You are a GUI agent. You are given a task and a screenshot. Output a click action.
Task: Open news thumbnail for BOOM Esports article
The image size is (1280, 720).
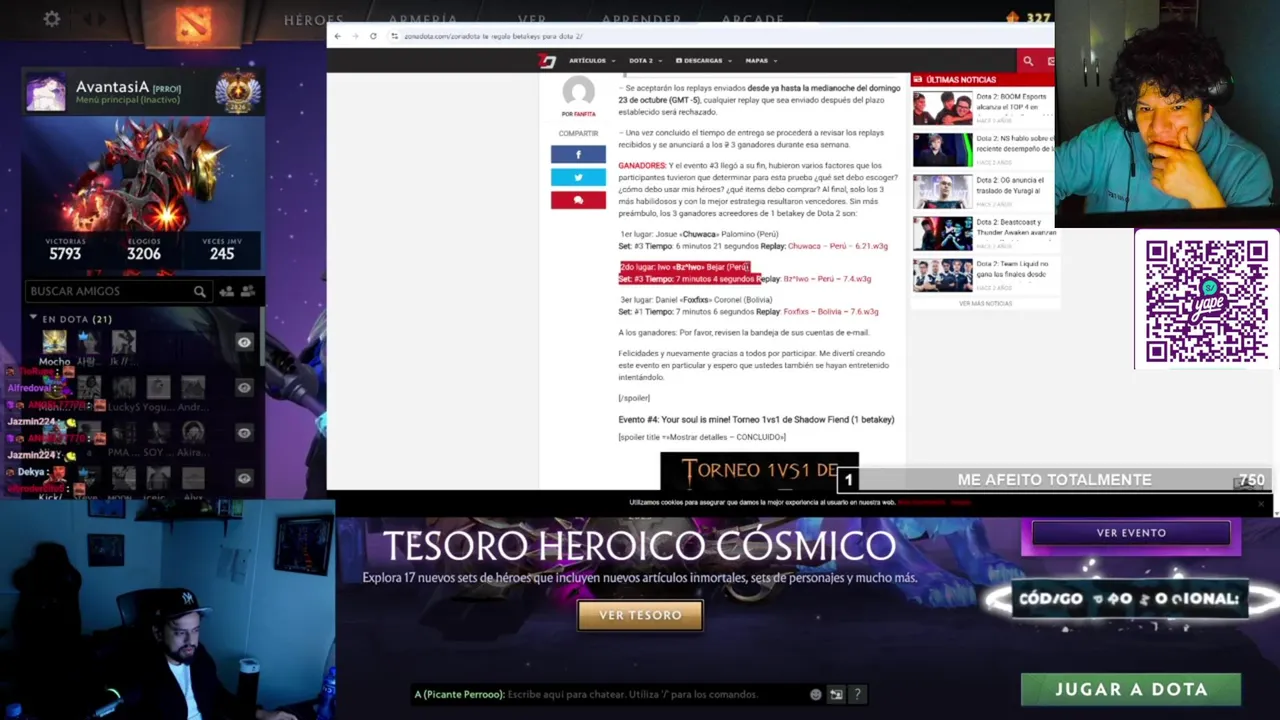pos(942,108)
